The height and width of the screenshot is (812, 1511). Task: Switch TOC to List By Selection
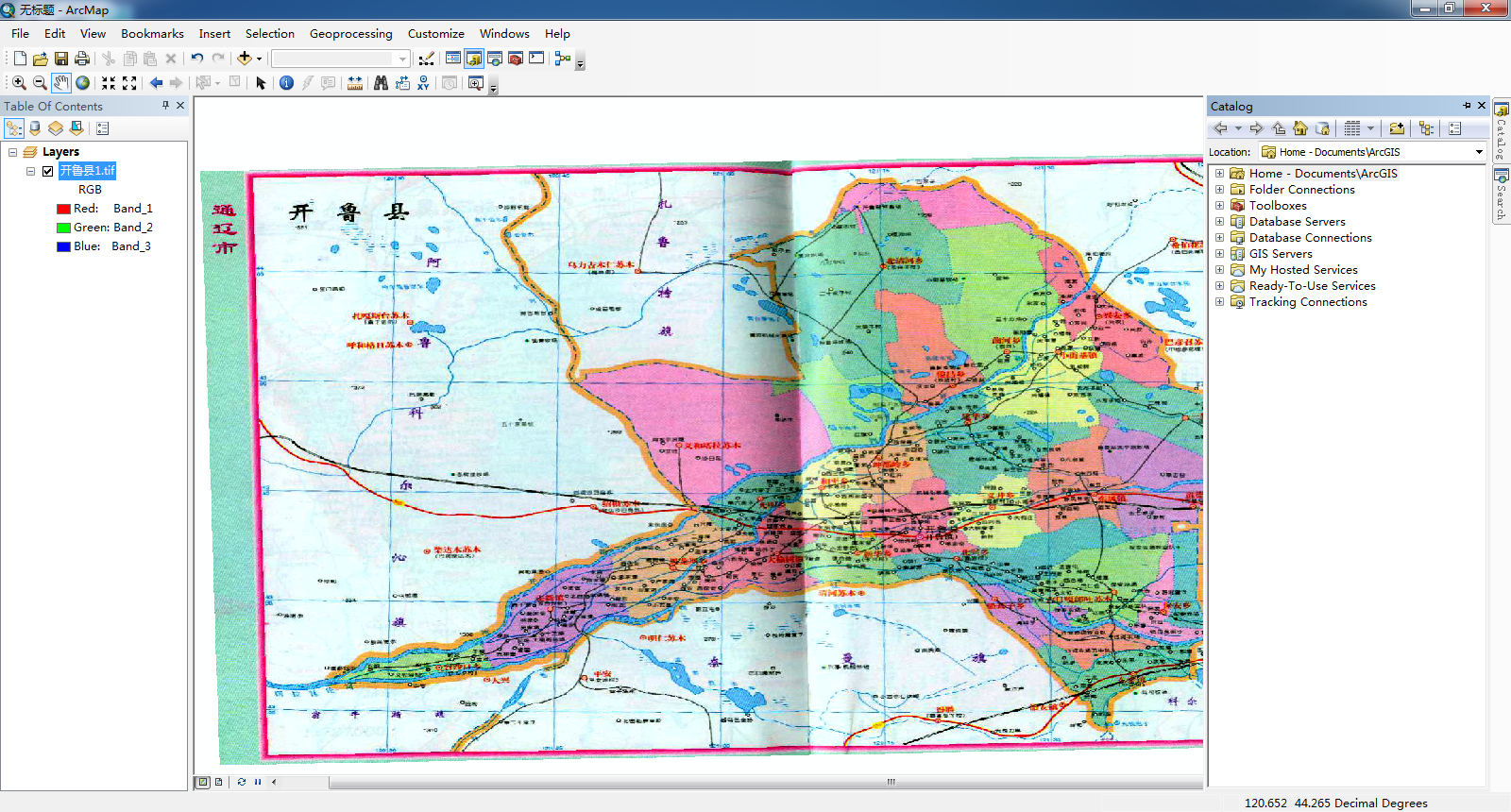(76, 128)
